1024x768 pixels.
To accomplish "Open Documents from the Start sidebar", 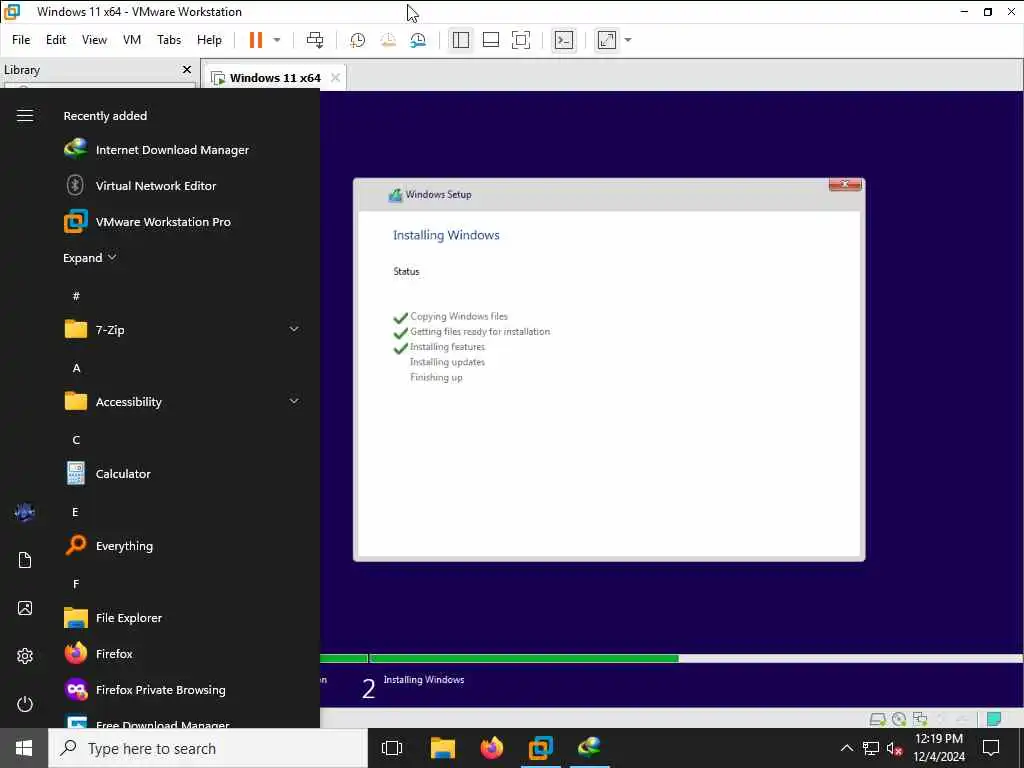I will [25, 560].
